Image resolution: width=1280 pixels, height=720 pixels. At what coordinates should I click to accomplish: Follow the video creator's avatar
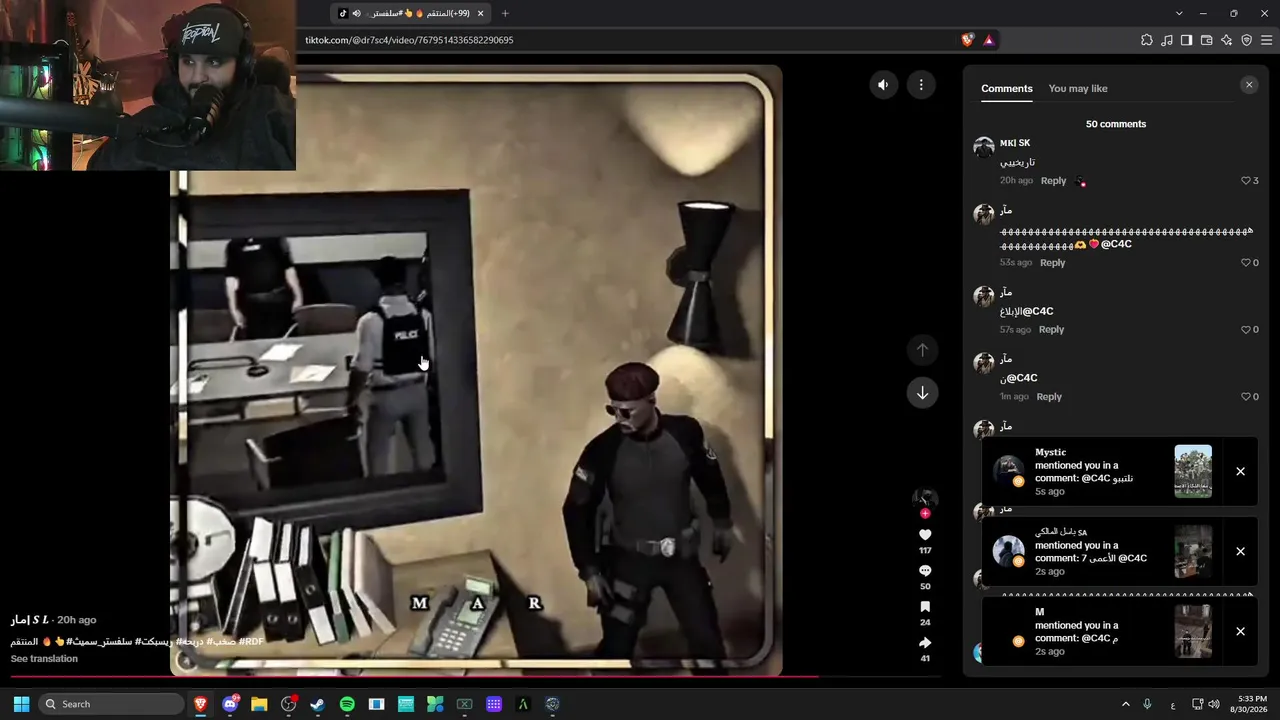[x=925, y=499]
